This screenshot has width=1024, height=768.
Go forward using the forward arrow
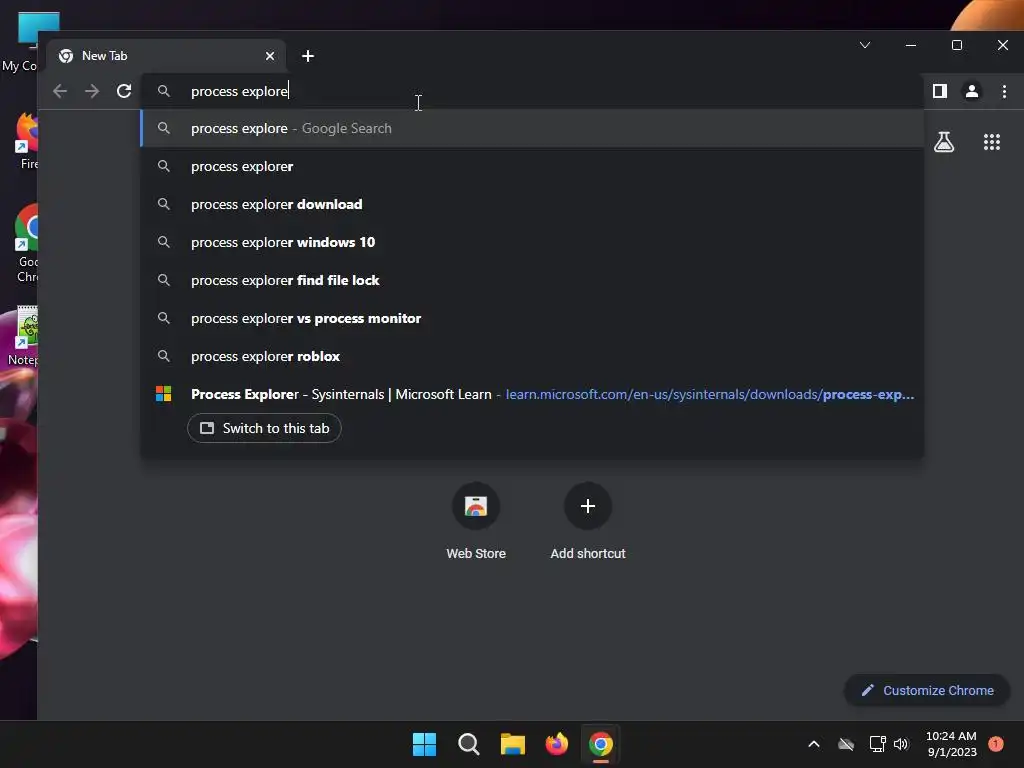(92, 91)
